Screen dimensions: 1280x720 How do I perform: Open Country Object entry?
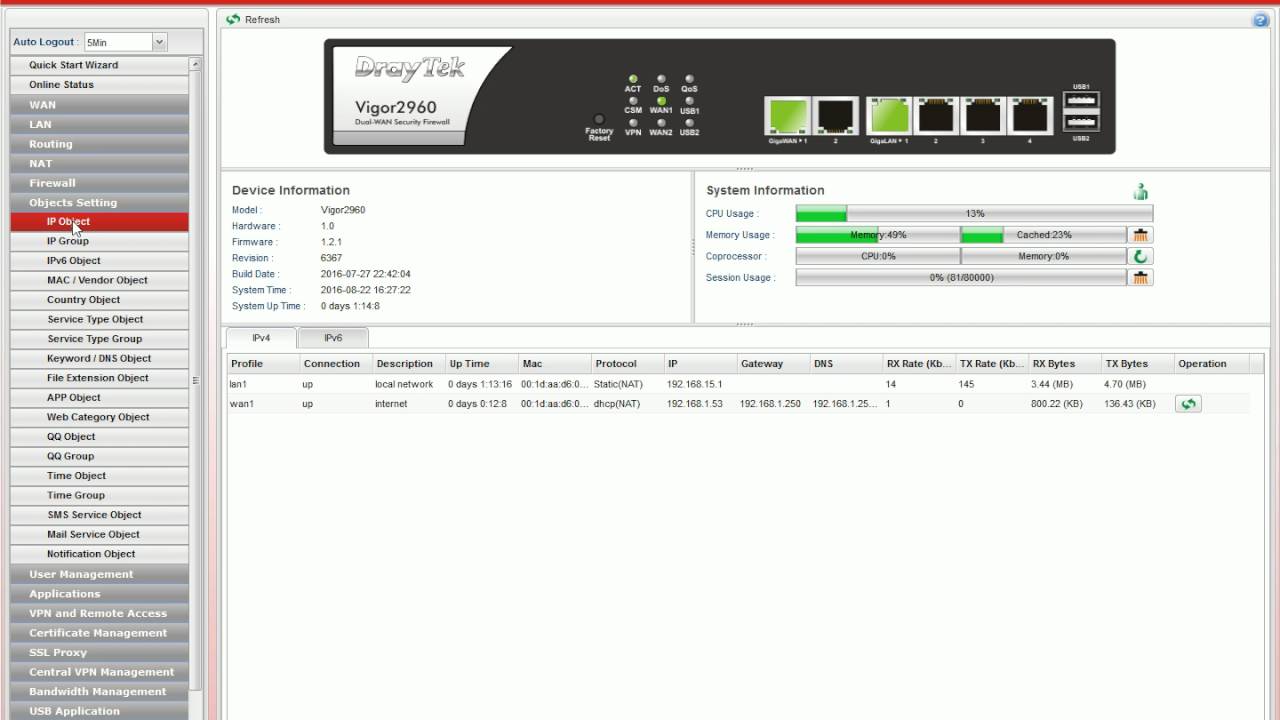point(99,300)
